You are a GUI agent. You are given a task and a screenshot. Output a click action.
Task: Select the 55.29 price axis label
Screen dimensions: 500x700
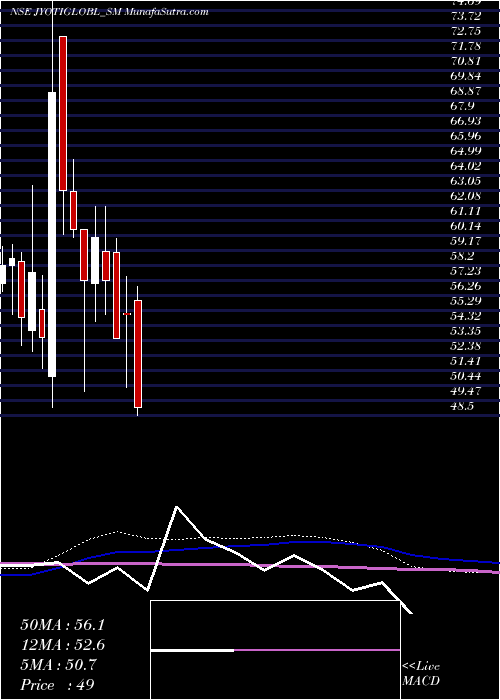[x=466, y=301]
